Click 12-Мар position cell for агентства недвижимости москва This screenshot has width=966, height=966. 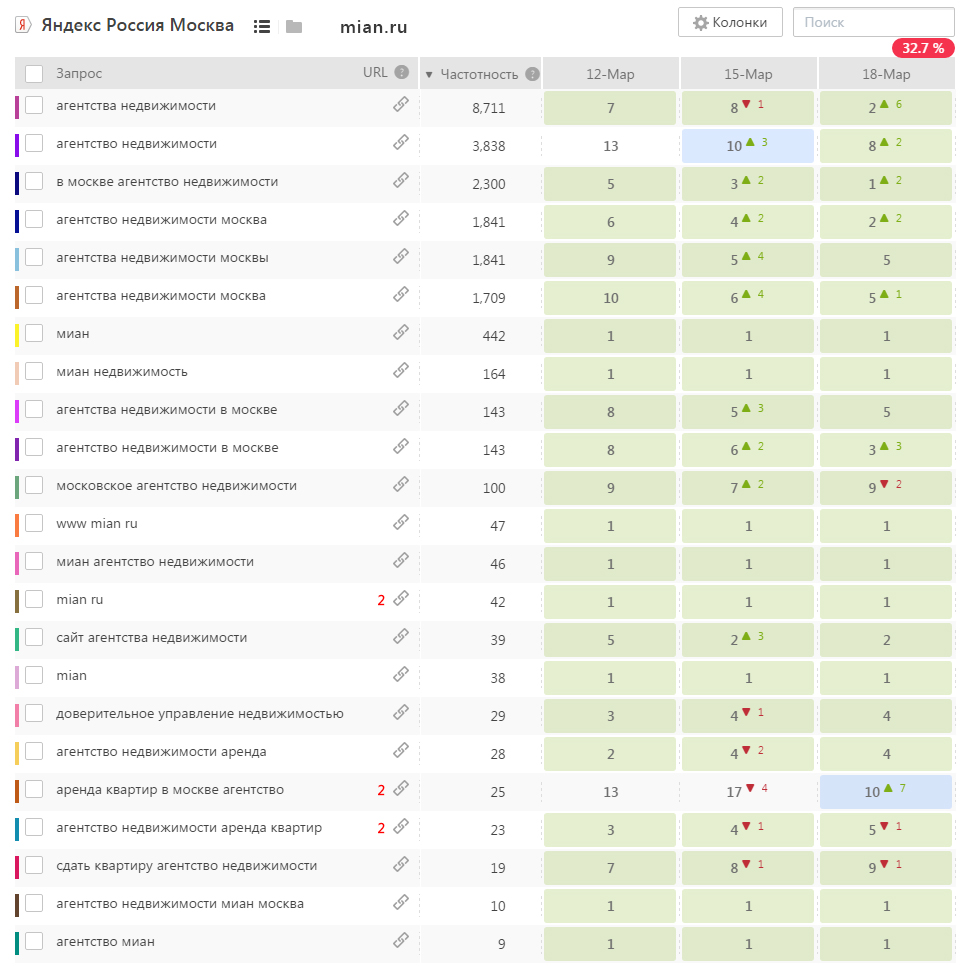610,298
